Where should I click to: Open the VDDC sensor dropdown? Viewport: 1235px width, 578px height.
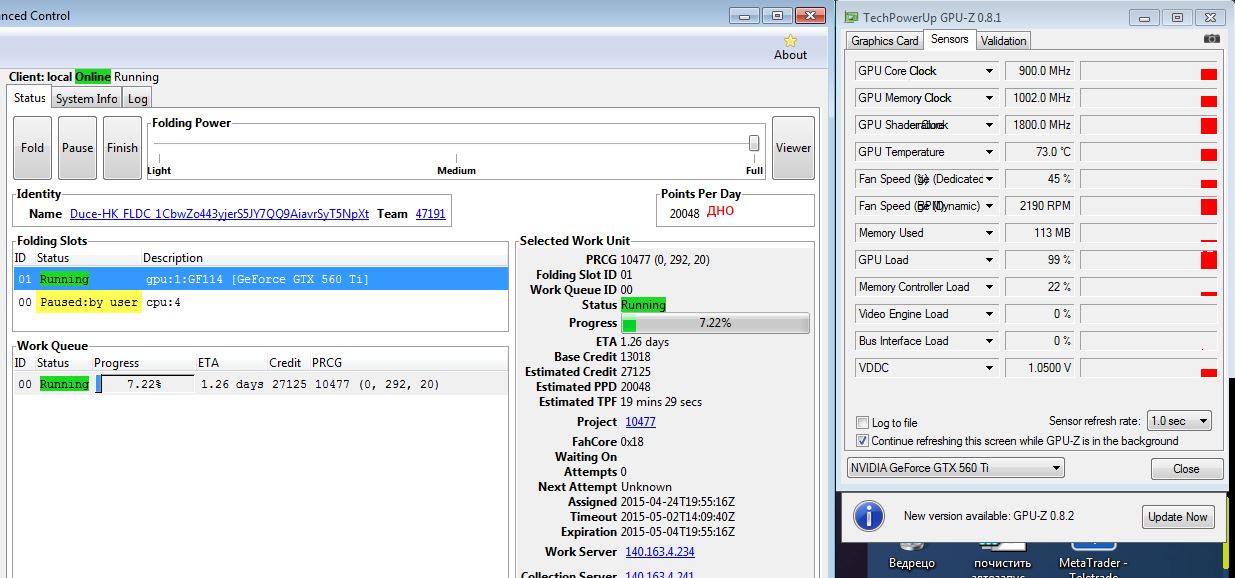tap(989, 368)
